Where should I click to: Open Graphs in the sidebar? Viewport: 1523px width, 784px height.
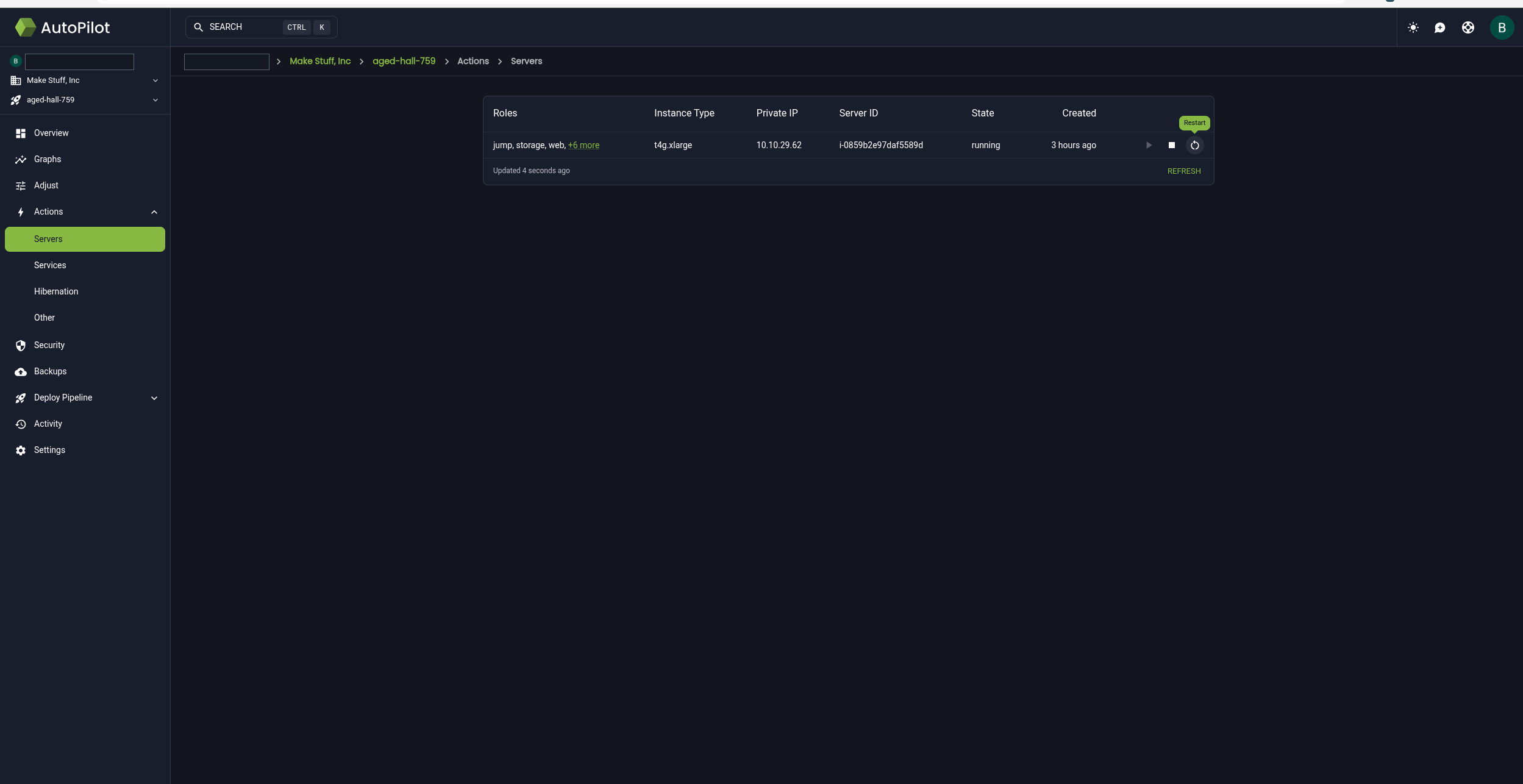85,159
